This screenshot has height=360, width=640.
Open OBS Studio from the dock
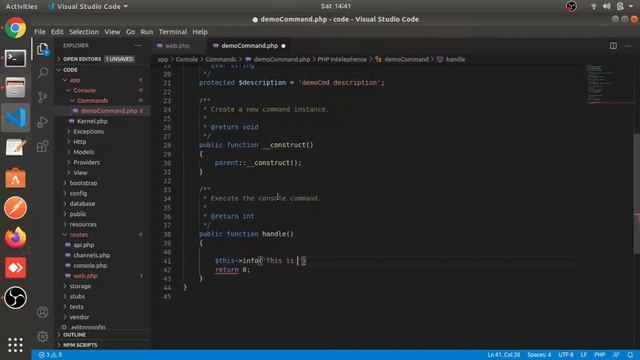pyautogui.click(x=16, y=298)
